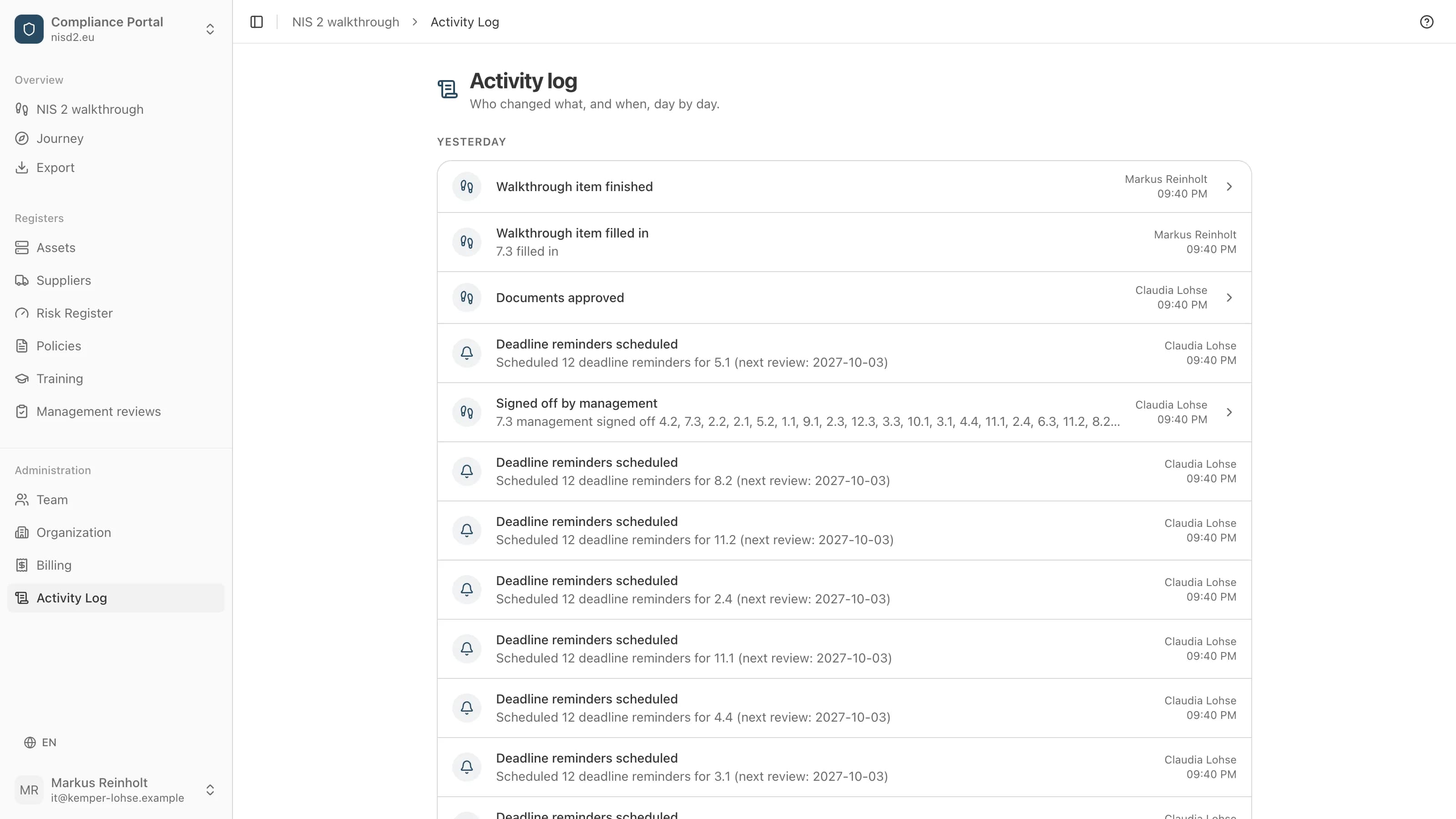Click the Team people icon
The image size is (1456, 819).
coord(22,500)
